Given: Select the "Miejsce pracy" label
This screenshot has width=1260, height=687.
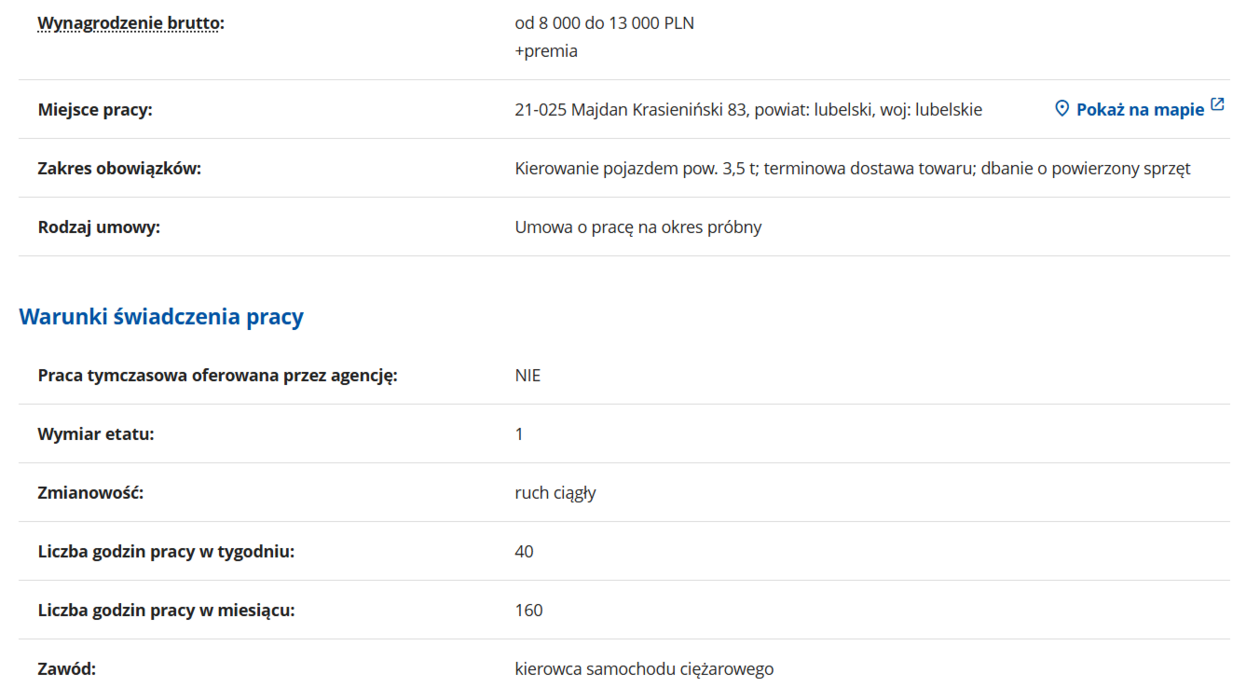Looking at the screenshot, I should [95, 110].
